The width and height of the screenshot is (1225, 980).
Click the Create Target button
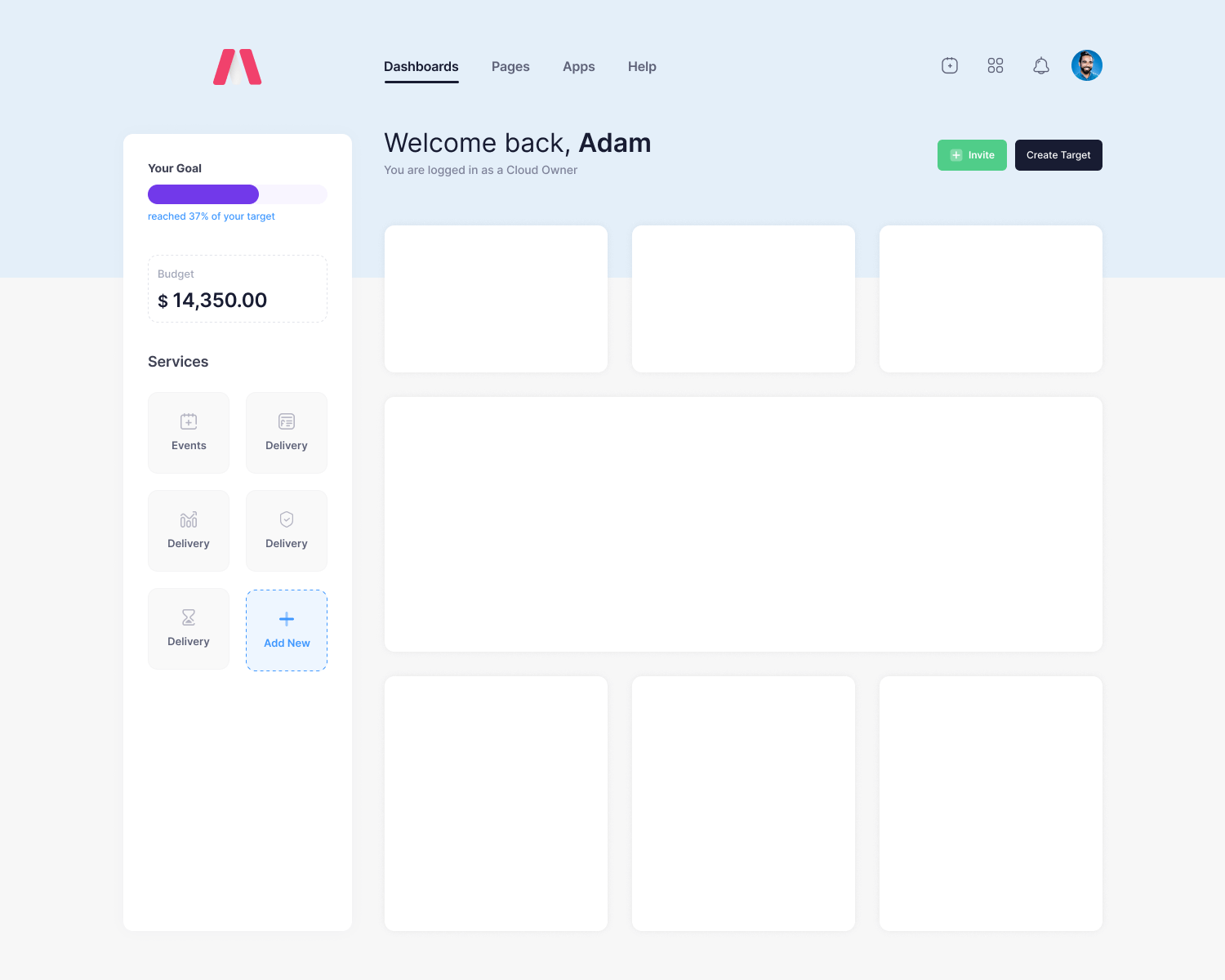1058,155
